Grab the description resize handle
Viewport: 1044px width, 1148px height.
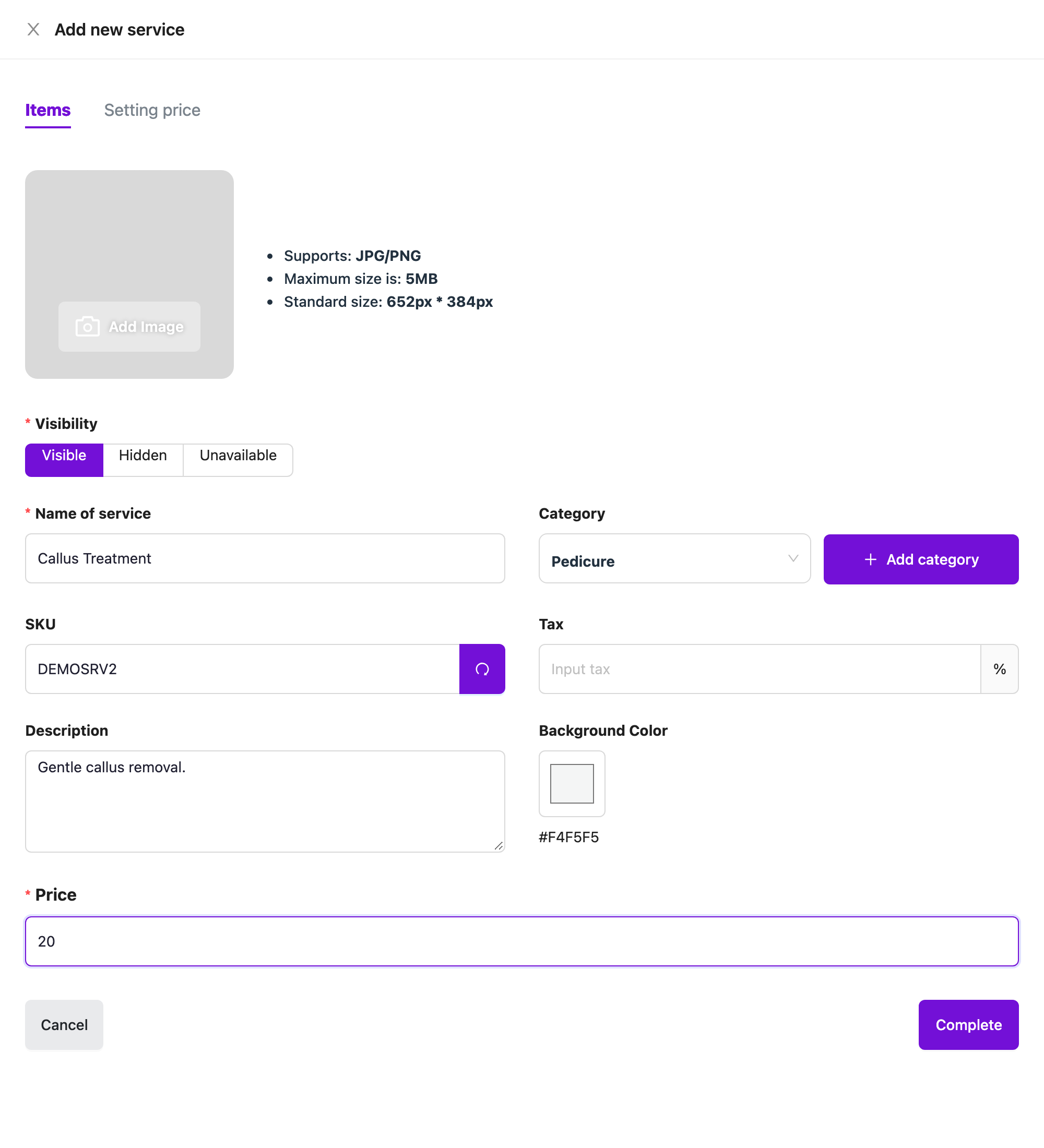(499, 846)
